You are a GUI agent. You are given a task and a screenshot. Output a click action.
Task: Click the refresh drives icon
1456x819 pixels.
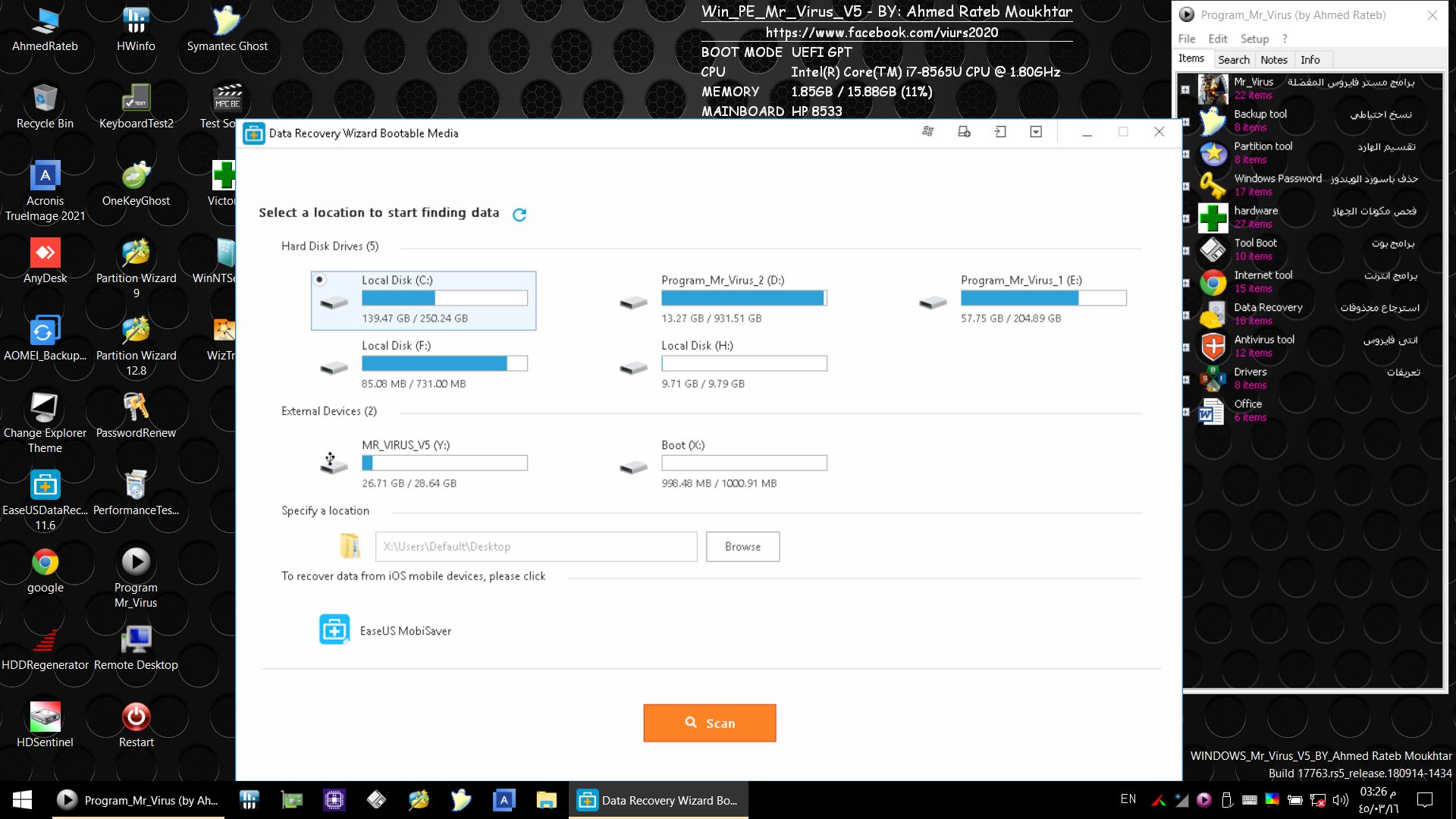coord(519,215)
